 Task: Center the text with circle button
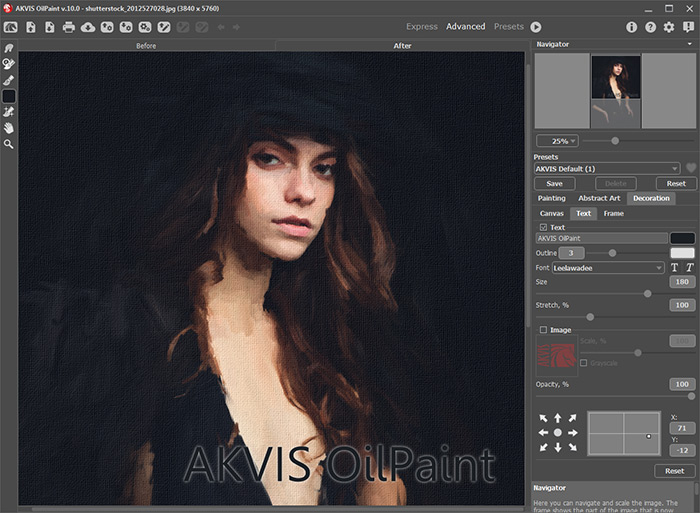coord(558,433)
